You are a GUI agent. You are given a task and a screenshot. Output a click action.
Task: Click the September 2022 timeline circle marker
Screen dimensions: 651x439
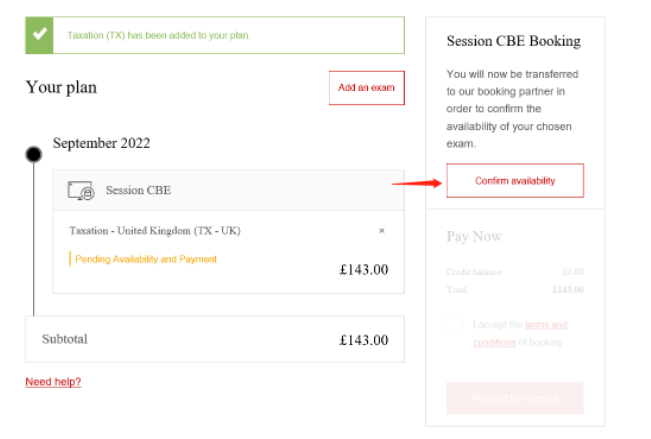34,154
